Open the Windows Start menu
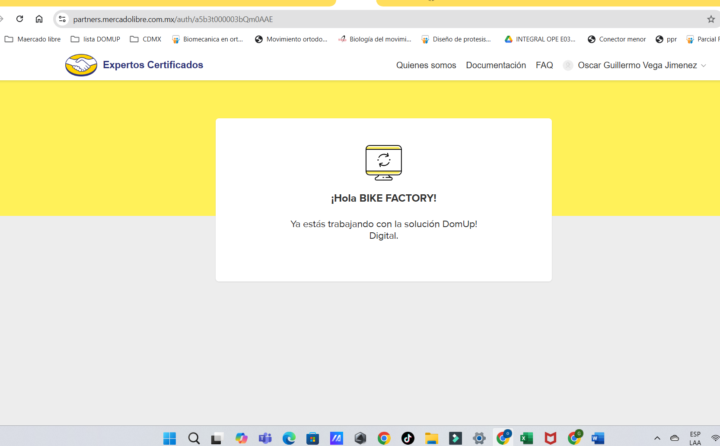The height and width of the screenshot is (446, 720). pyautogui.click(x=169, y=438)
